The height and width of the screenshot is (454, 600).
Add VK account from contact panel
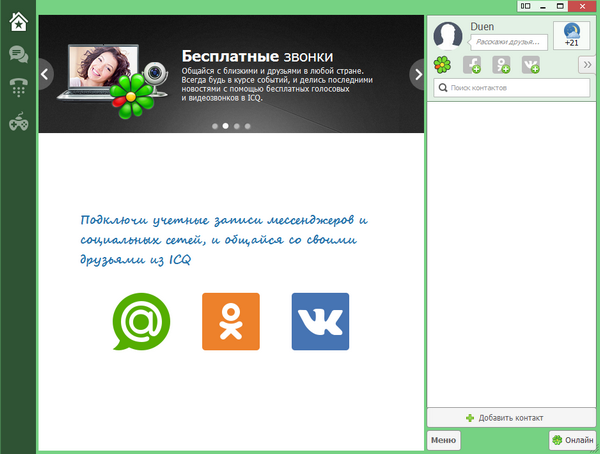click(531, 65)
